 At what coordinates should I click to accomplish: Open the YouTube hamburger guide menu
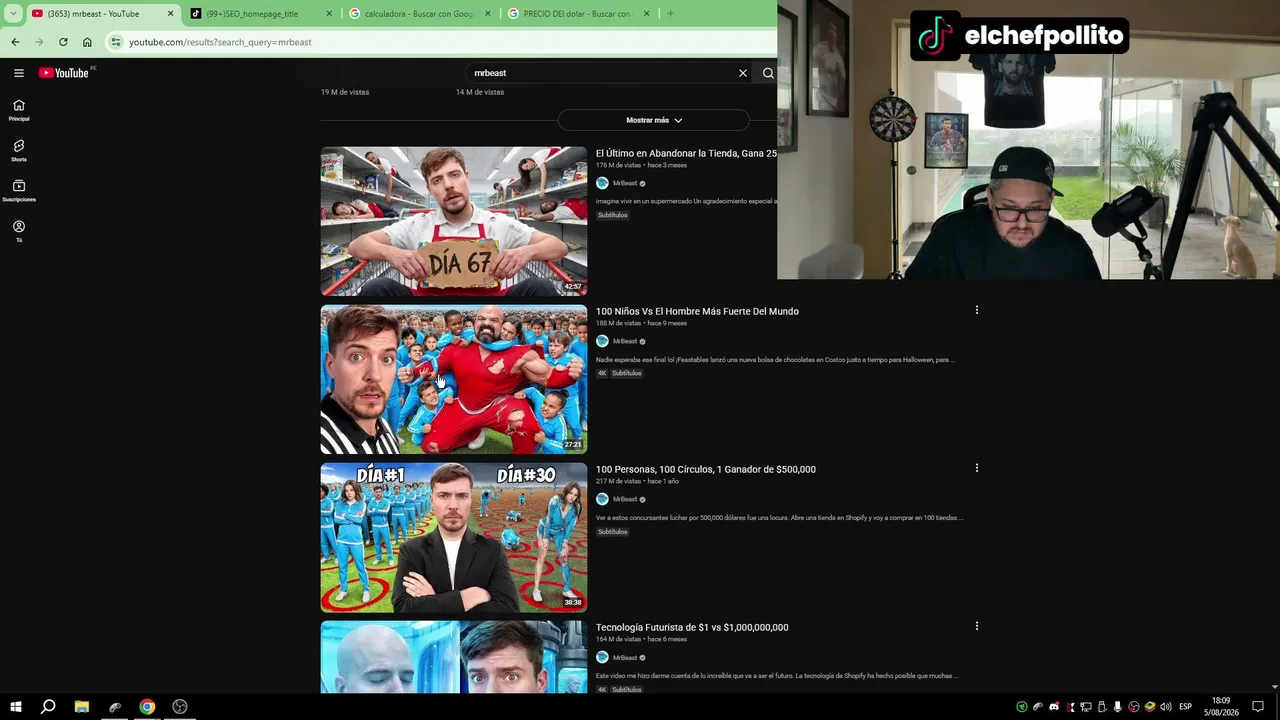(x=19, y=73)
